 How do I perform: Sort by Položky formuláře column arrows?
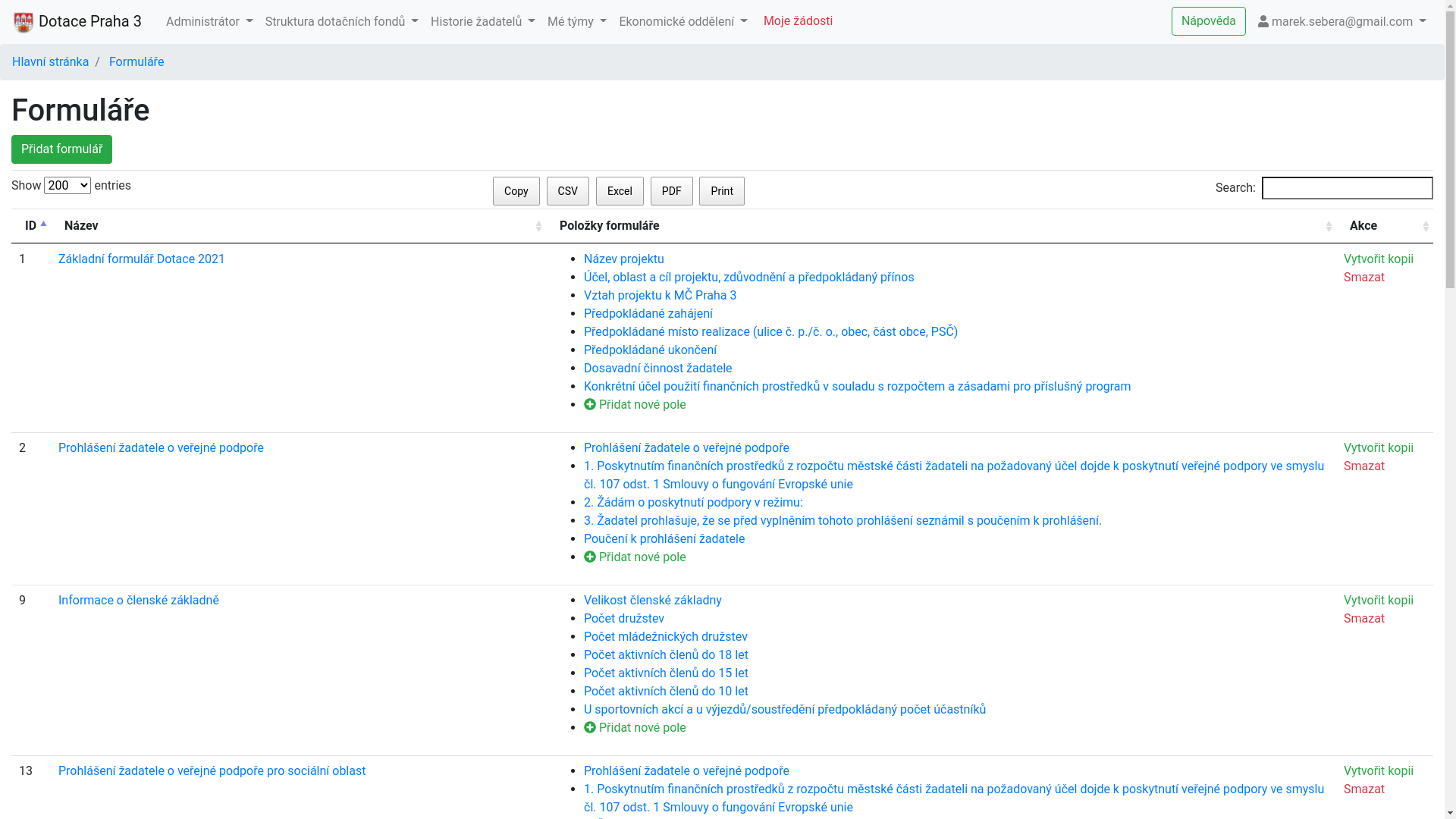coord(1329,226)
